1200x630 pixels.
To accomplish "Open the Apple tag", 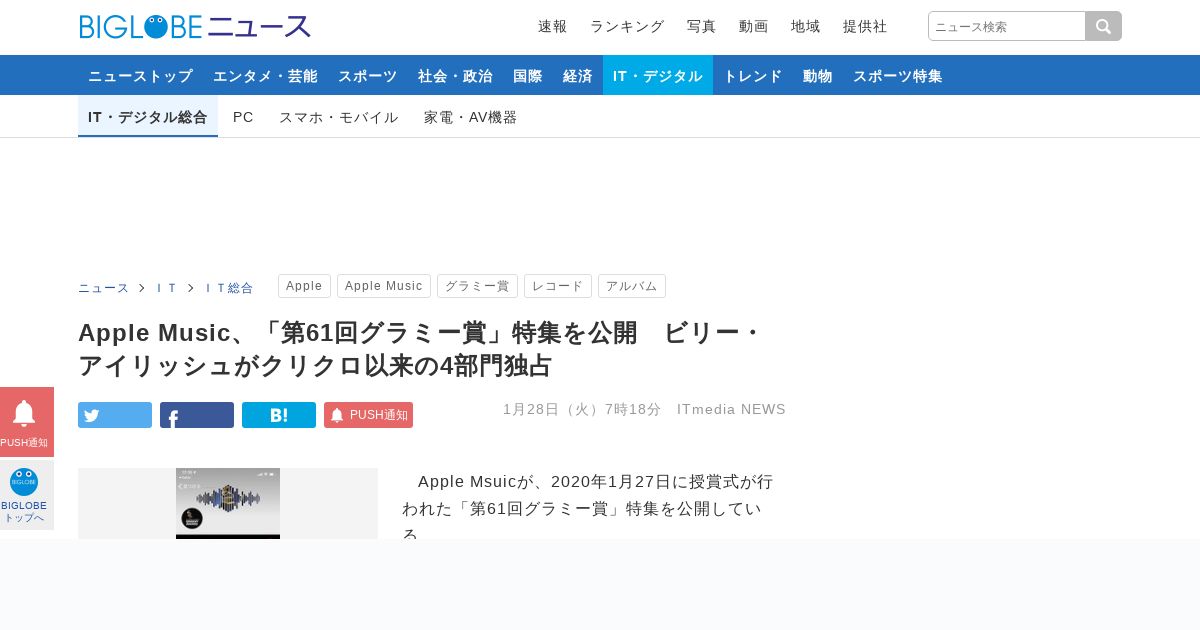I will [304, 286].
